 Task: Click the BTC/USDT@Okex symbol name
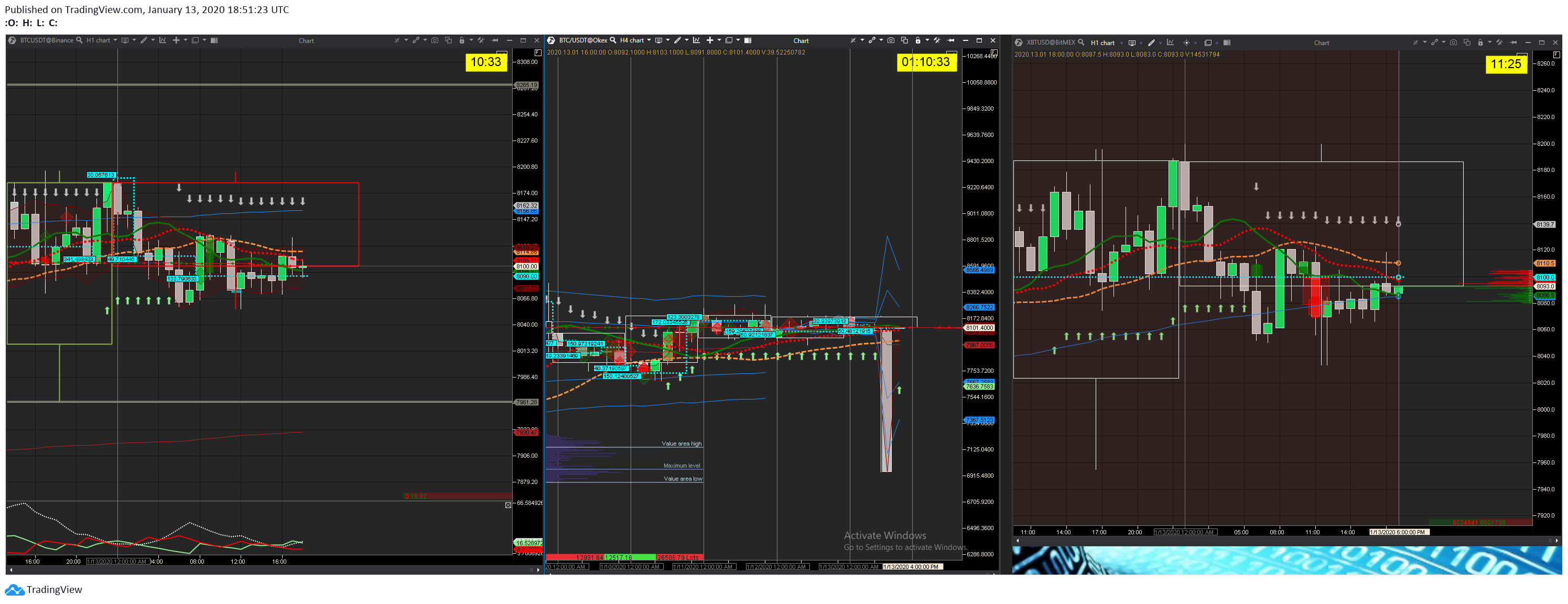point(583,40)
